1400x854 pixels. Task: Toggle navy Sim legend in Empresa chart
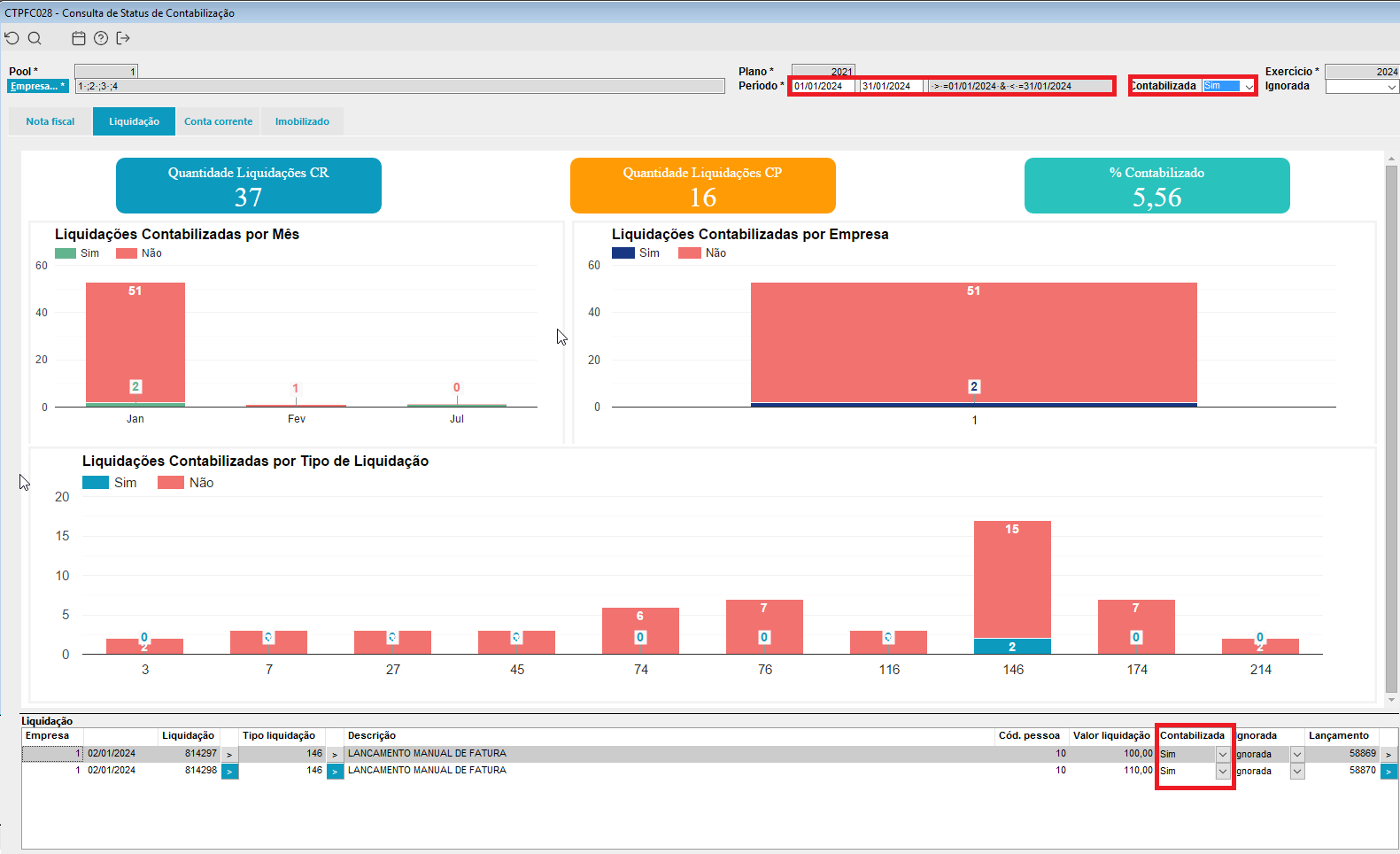coord(636,253)
